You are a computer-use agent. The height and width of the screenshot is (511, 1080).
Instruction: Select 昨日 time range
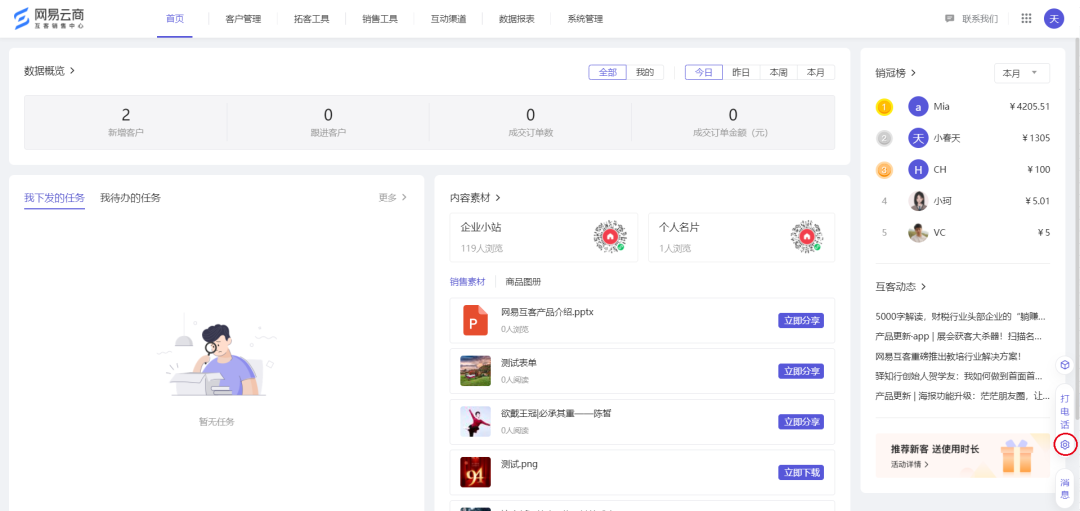click(x=741, y=72)
